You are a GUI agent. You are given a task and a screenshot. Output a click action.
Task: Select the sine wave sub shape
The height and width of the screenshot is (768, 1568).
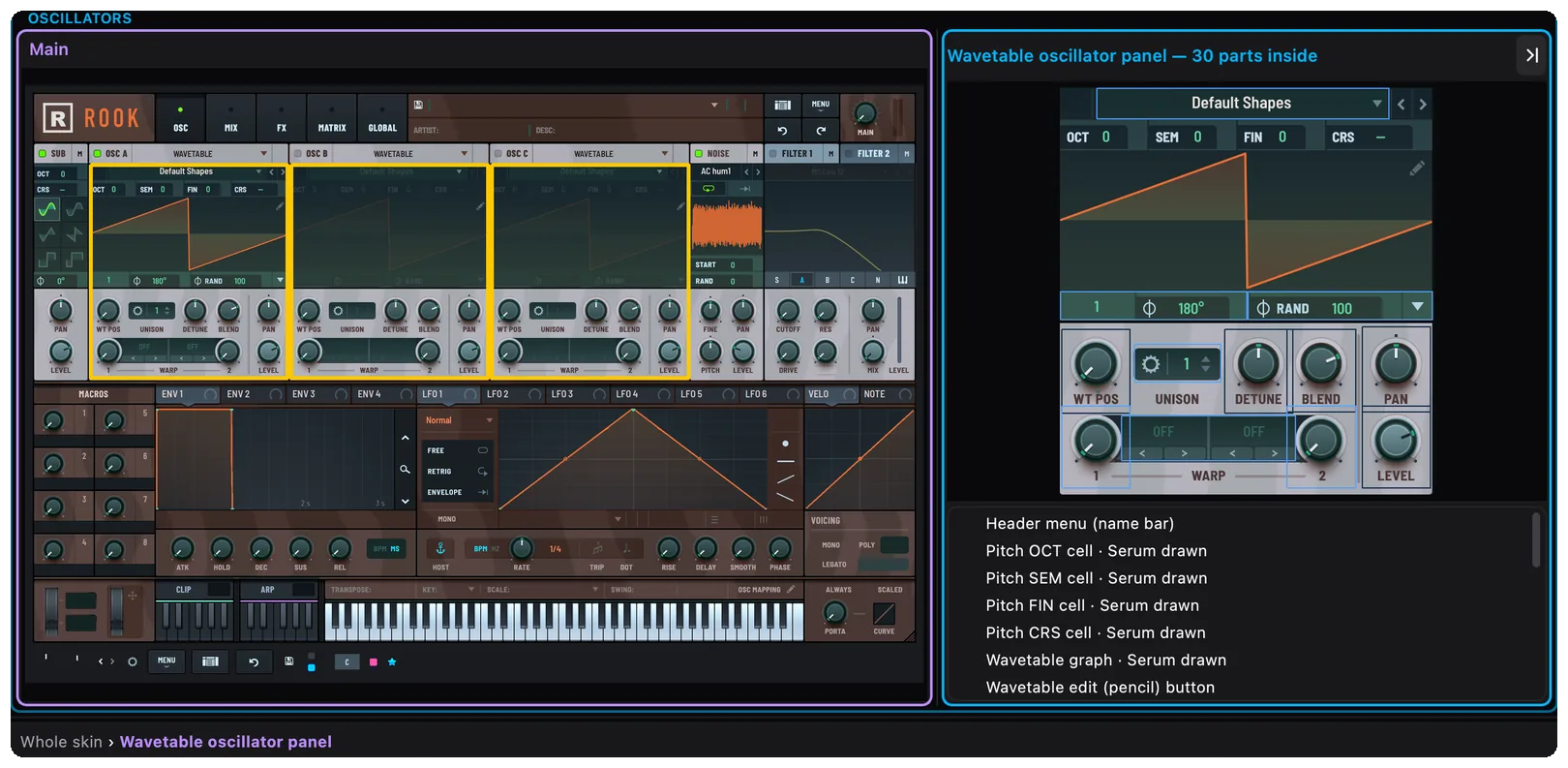[x=46, y=209]
